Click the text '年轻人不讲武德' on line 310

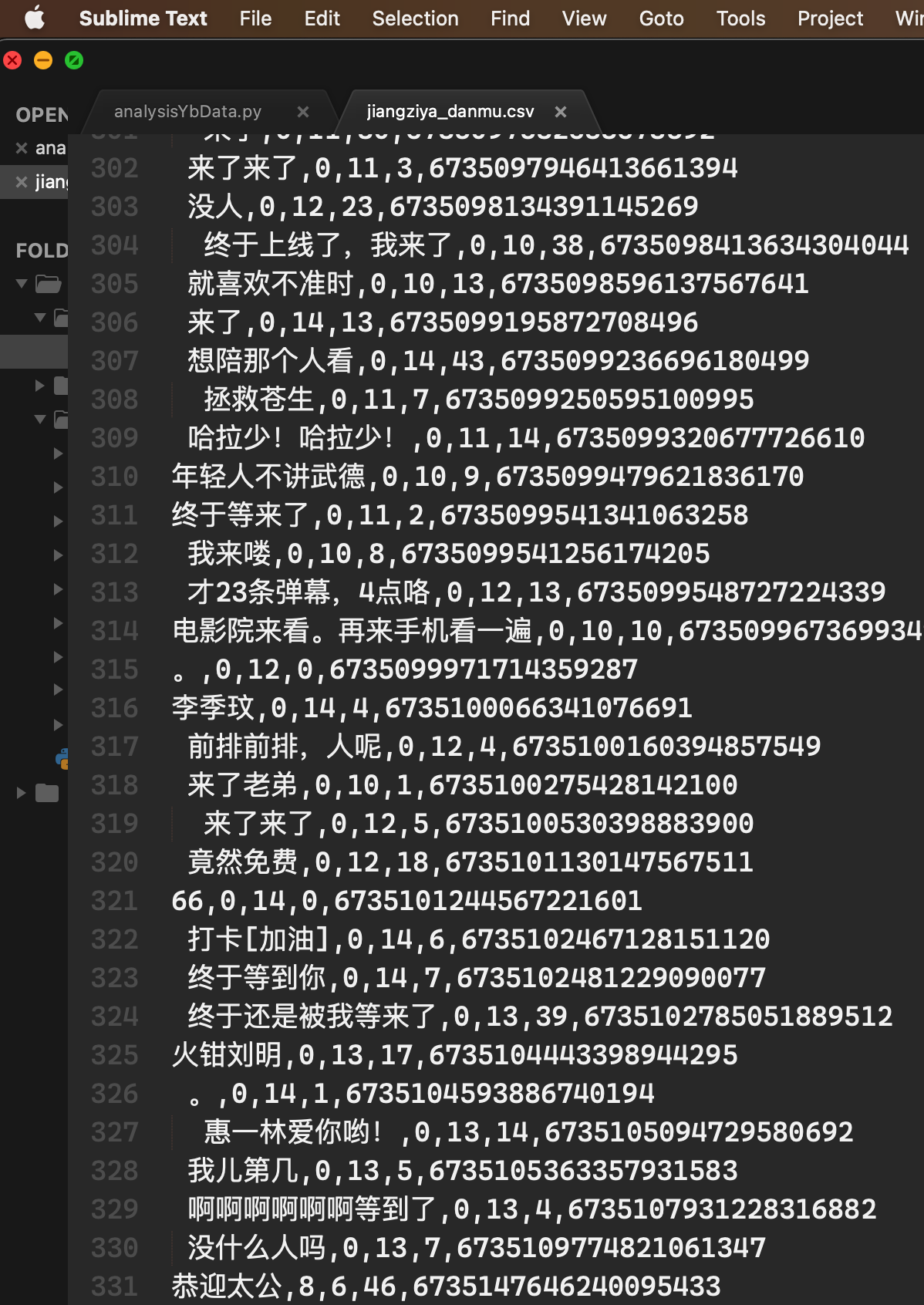click(x=268, y=477)
